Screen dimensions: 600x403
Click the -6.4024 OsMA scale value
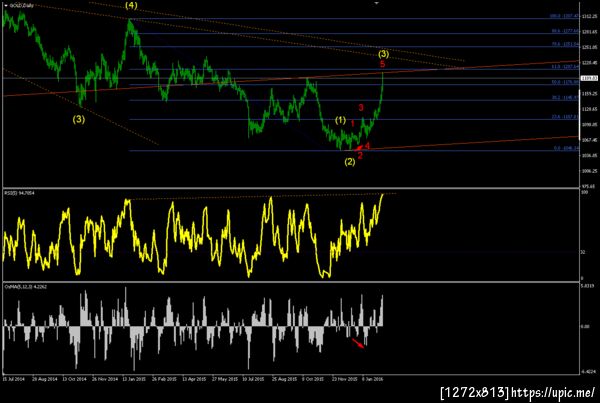pyautogui.click(x=588, y=372)
